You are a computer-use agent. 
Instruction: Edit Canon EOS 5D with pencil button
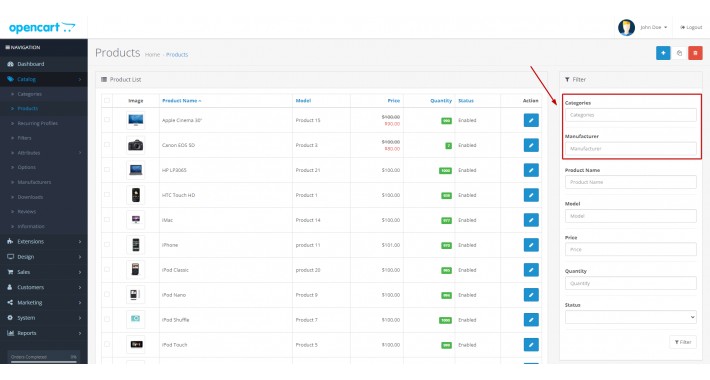[x=531, y=145]
